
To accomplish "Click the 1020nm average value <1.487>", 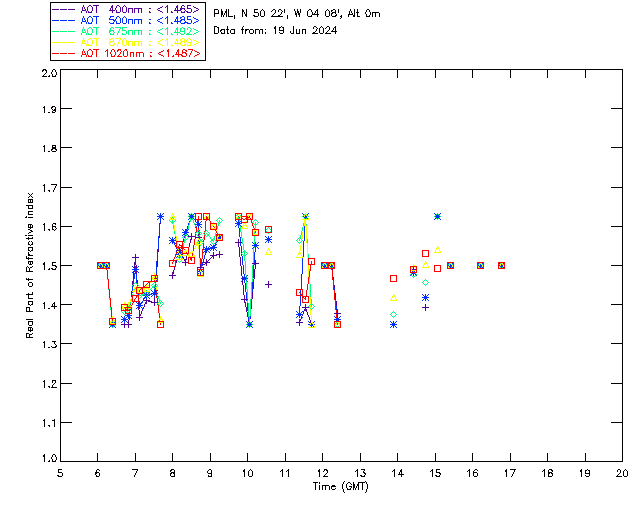I will 179,53.
